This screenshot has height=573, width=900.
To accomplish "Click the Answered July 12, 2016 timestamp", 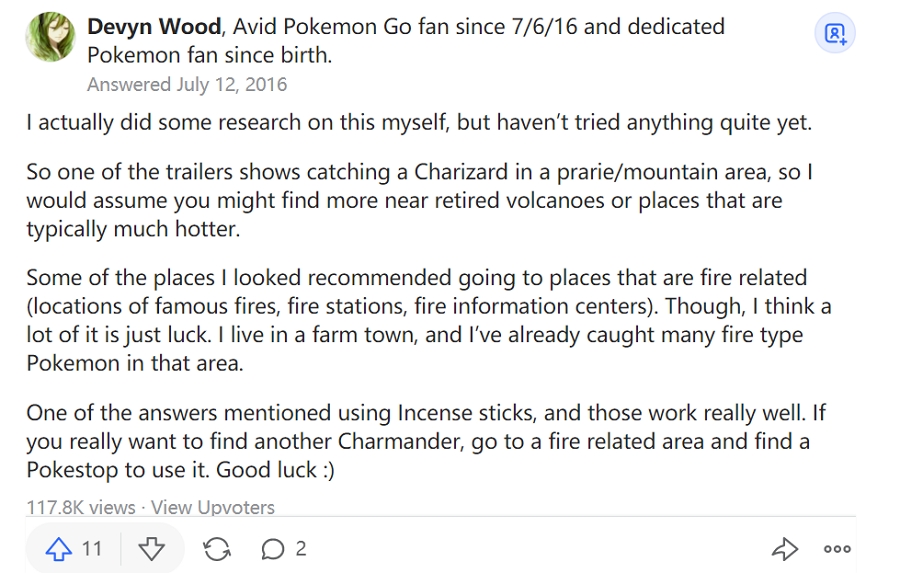I will [186, 85].
